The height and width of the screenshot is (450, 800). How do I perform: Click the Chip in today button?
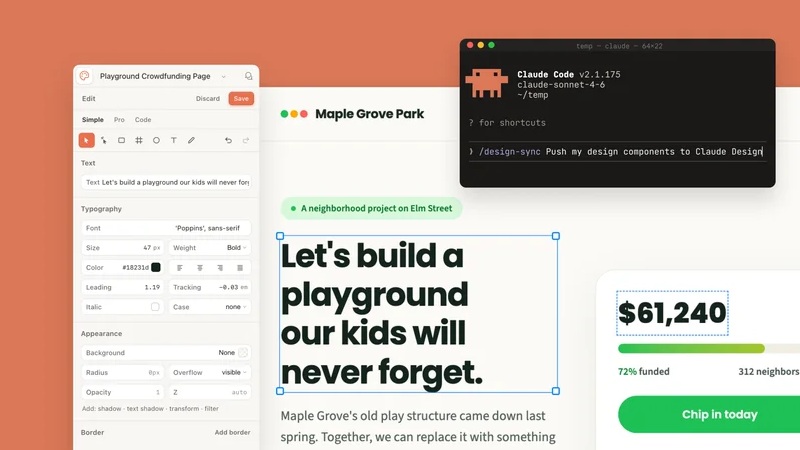[709, 414]
